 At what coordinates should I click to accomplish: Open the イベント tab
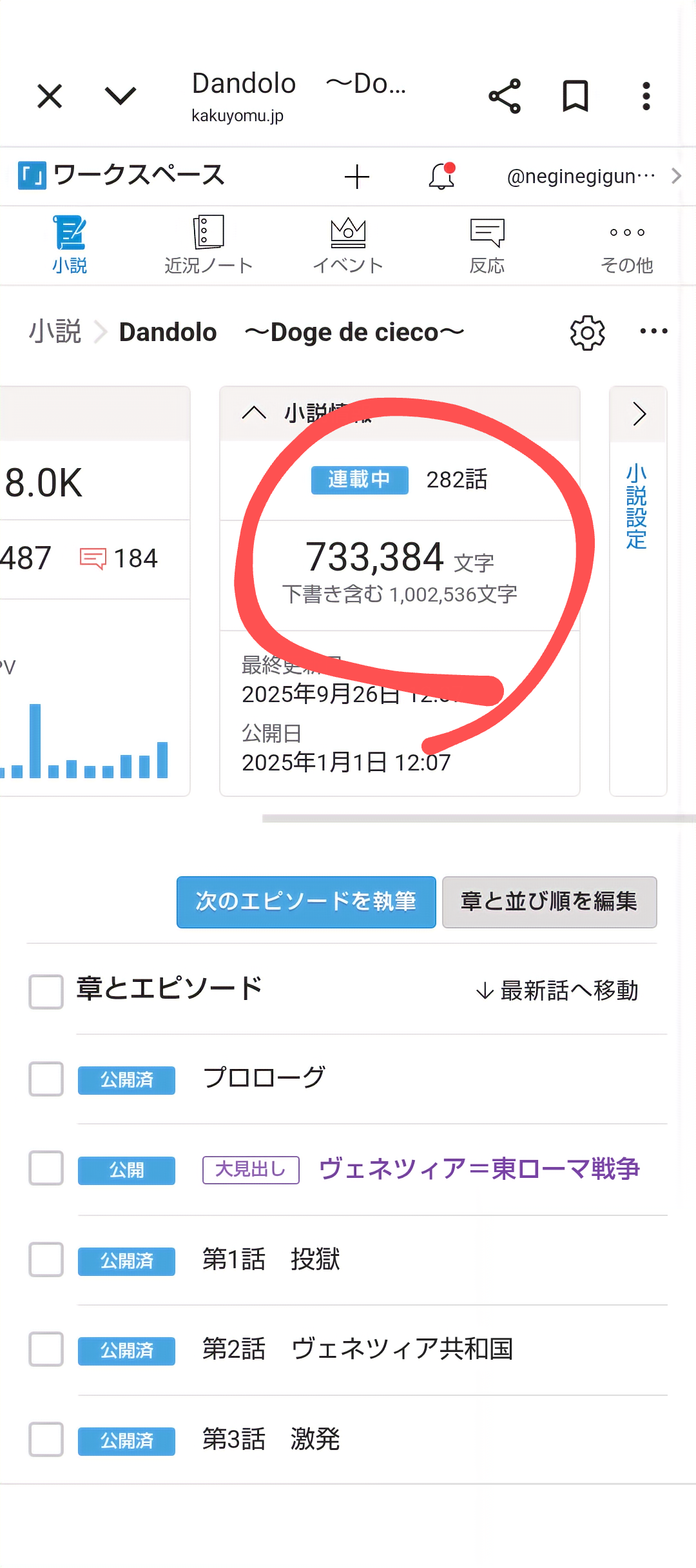[x=348, y=245]
